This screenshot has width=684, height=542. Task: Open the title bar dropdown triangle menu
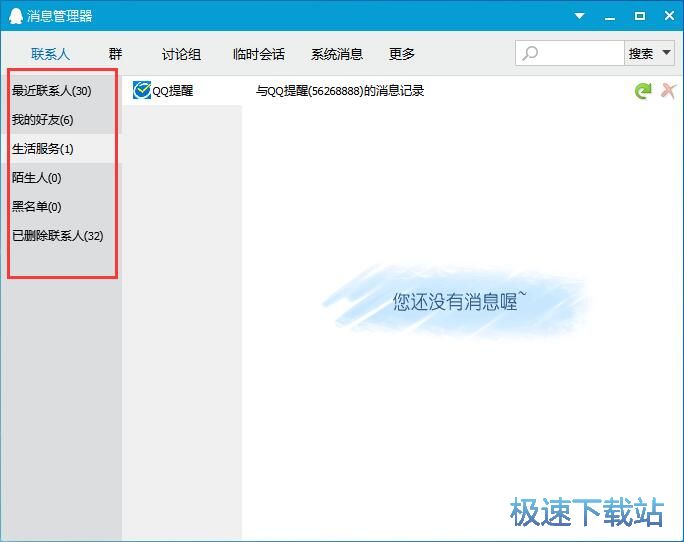coord(579,16)
